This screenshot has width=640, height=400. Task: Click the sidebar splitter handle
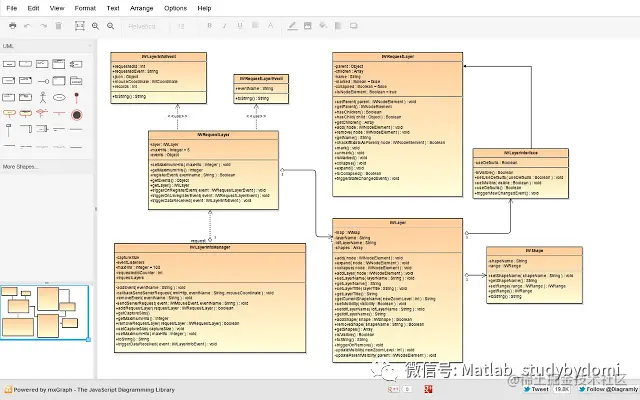pyautogui.click(x=96, y=209)
